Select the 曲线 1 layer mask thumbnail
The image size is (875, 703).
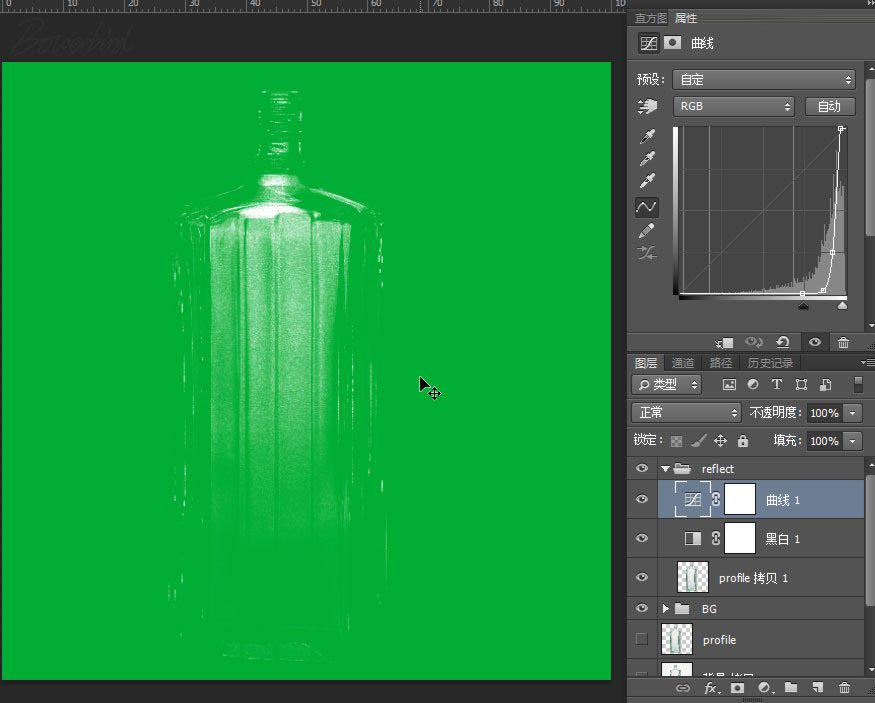pyautogui.click(x=739, y=499)
